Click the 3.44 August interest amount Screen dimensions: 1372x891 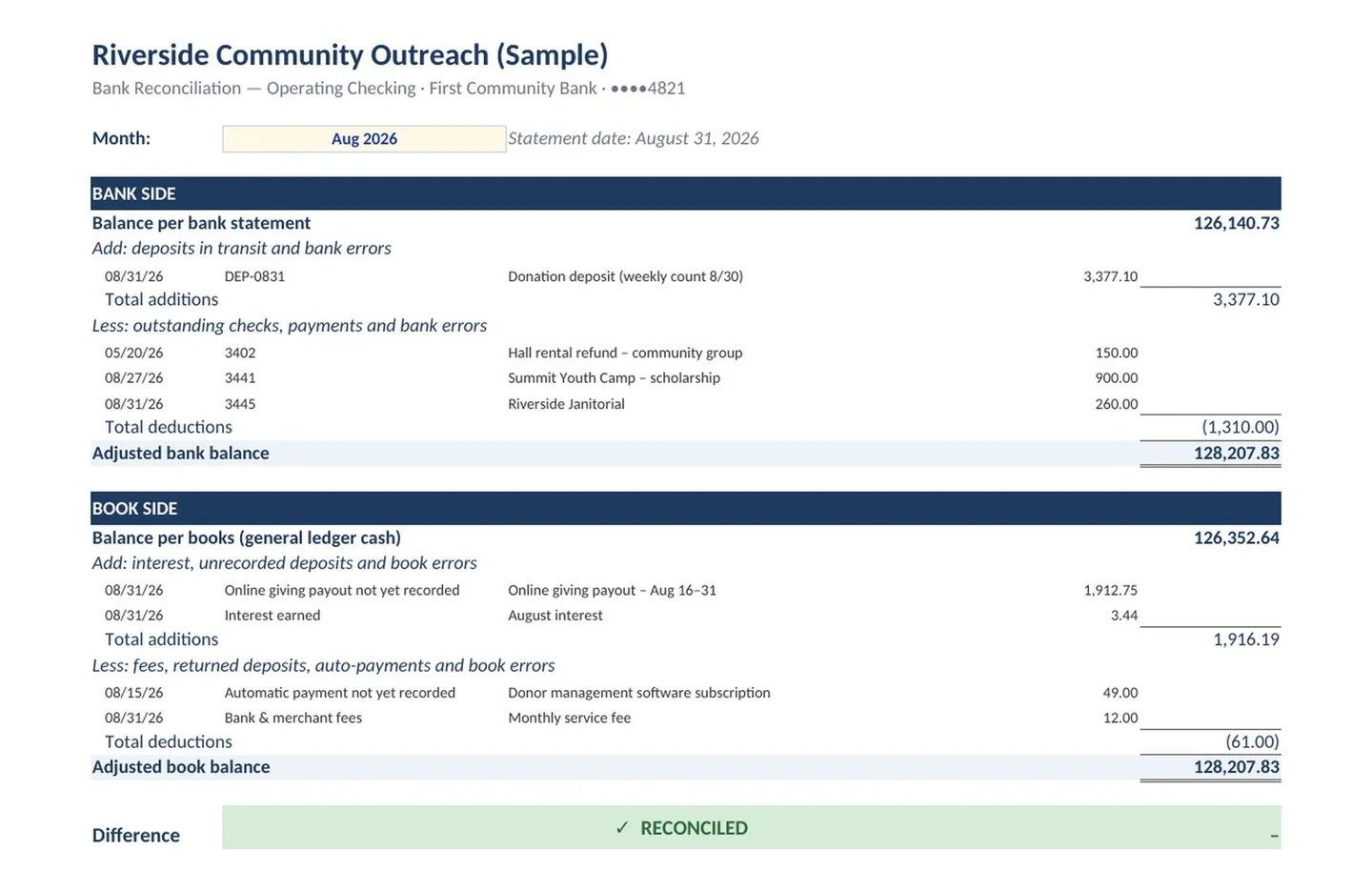1124,616
